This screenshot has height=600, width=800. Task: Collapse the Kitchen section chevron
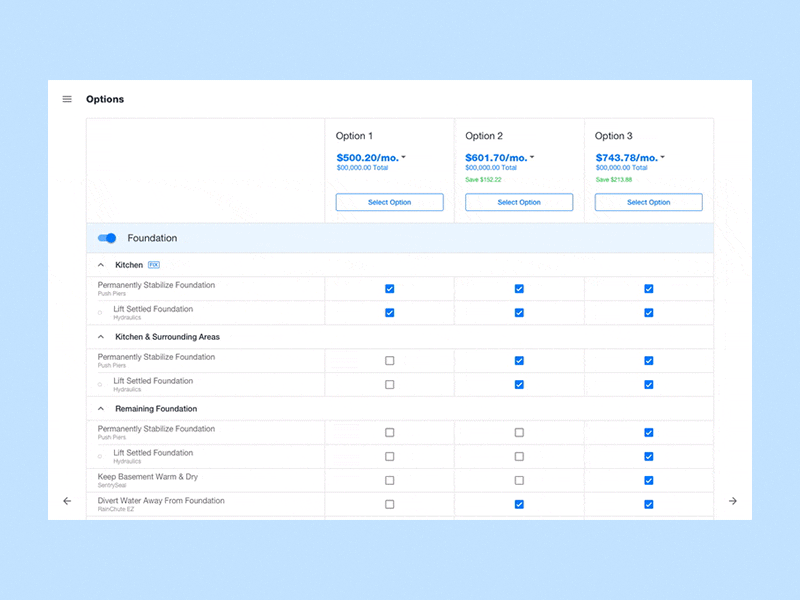coord(101,265)
